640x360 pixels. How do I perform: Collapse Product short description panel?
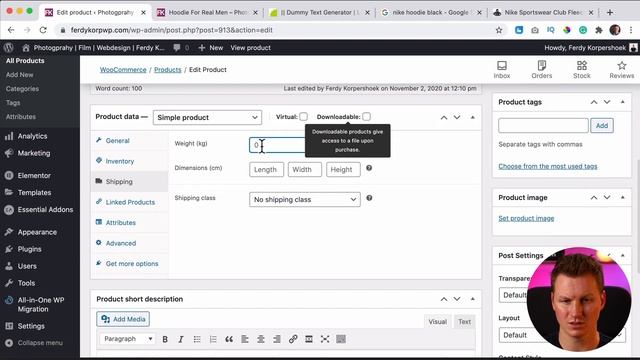pyautogui.click(x=472, y=299)
